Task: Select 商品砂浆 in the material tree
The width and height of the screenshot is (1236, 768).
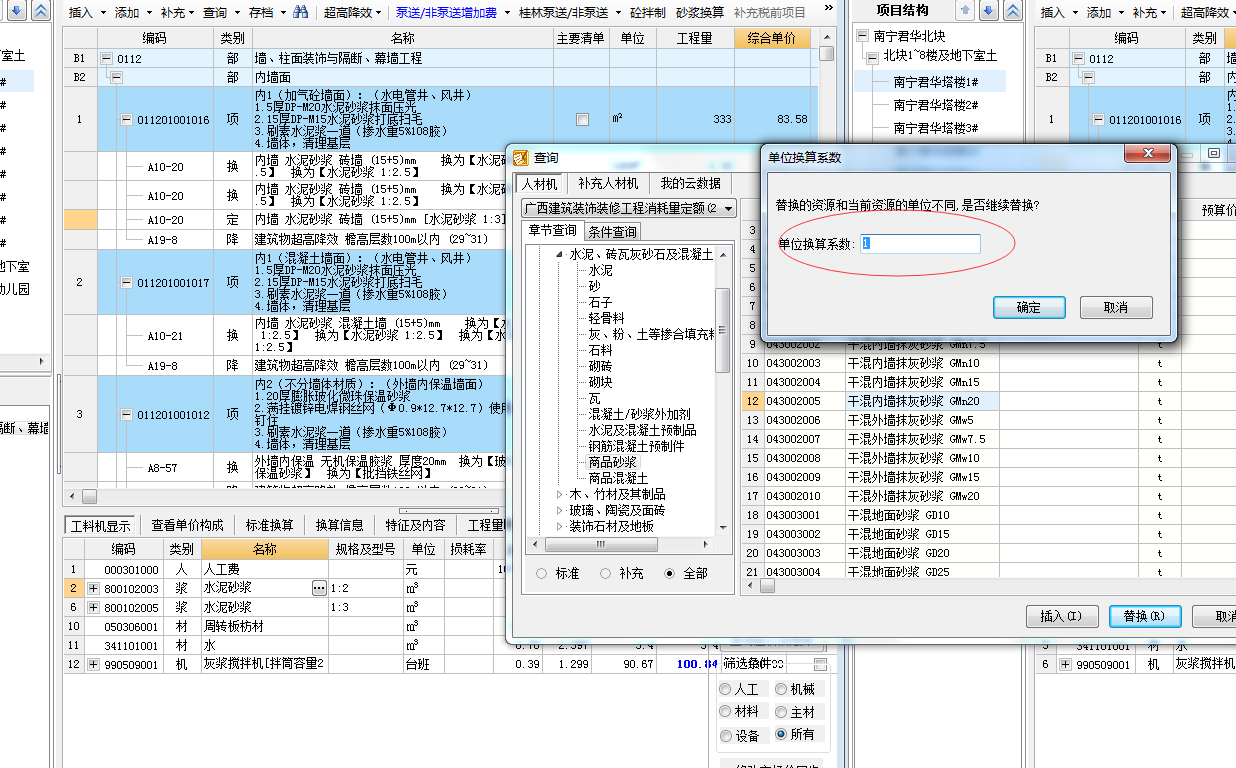Action: click(612, 462)
